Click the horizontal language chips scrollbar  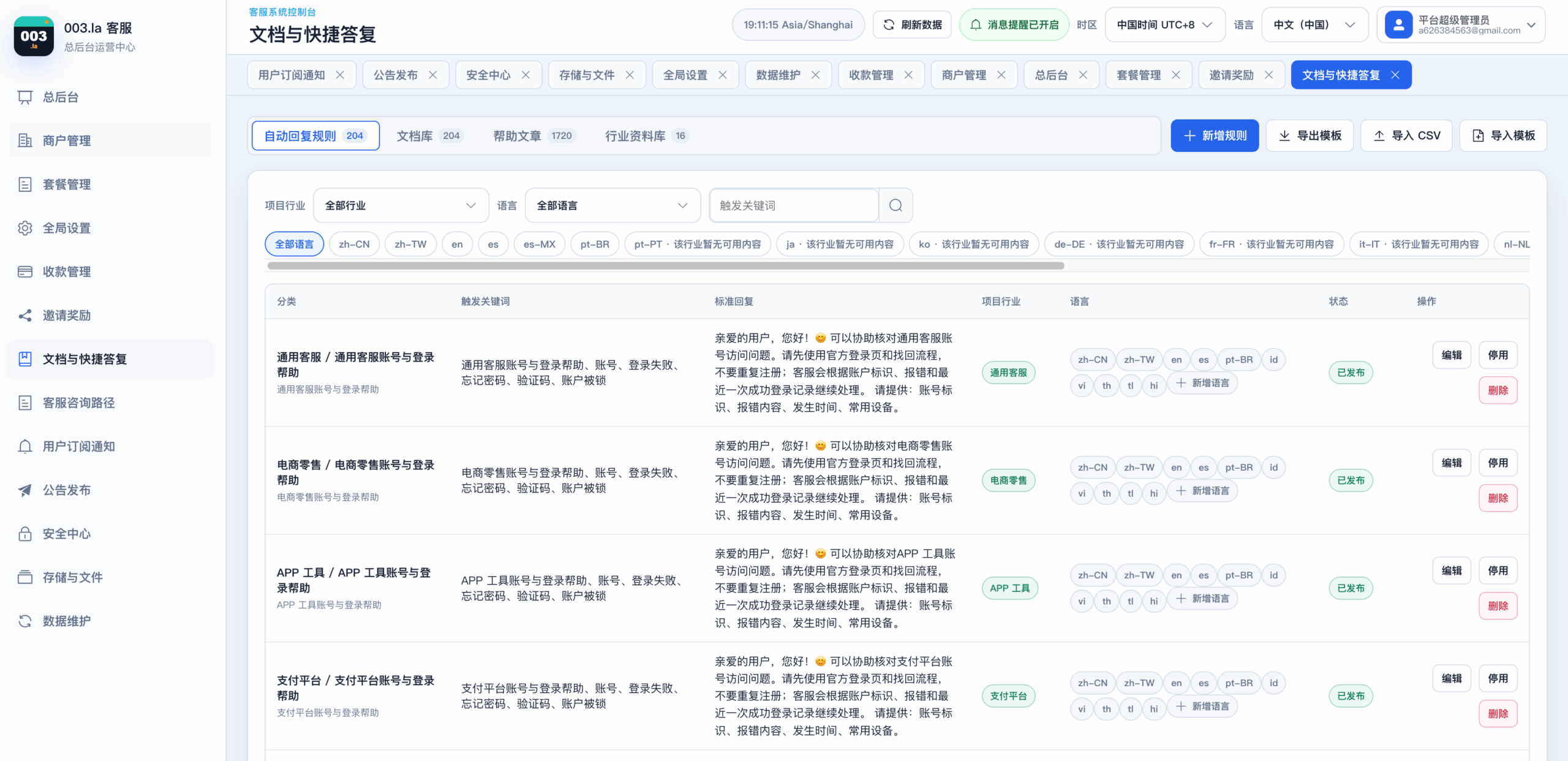(x=665, y=266)
